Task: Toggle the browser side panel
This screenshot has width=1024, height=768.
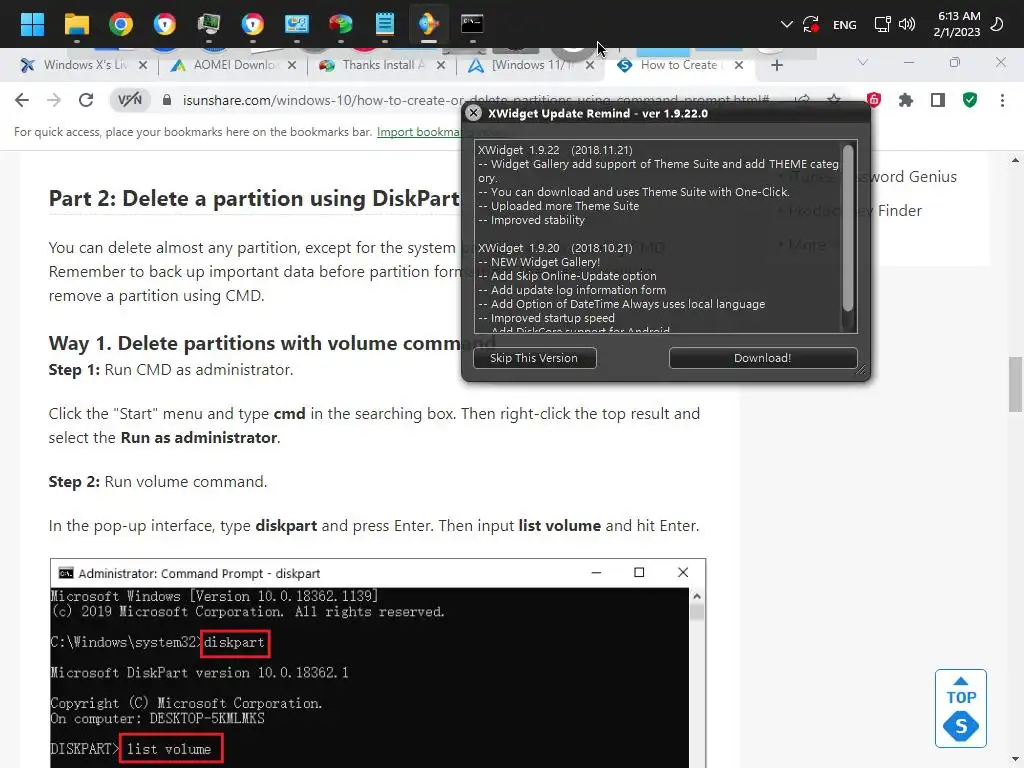Action: 938,101
